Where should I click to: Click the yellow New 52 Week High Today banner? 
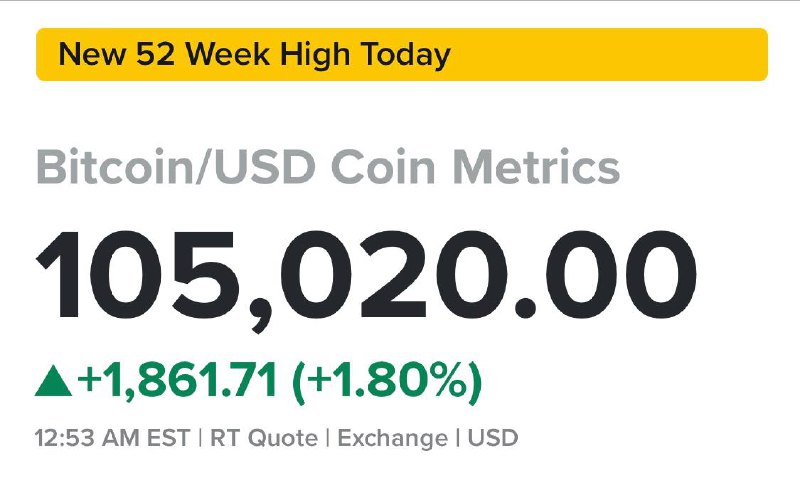[402, 54]
